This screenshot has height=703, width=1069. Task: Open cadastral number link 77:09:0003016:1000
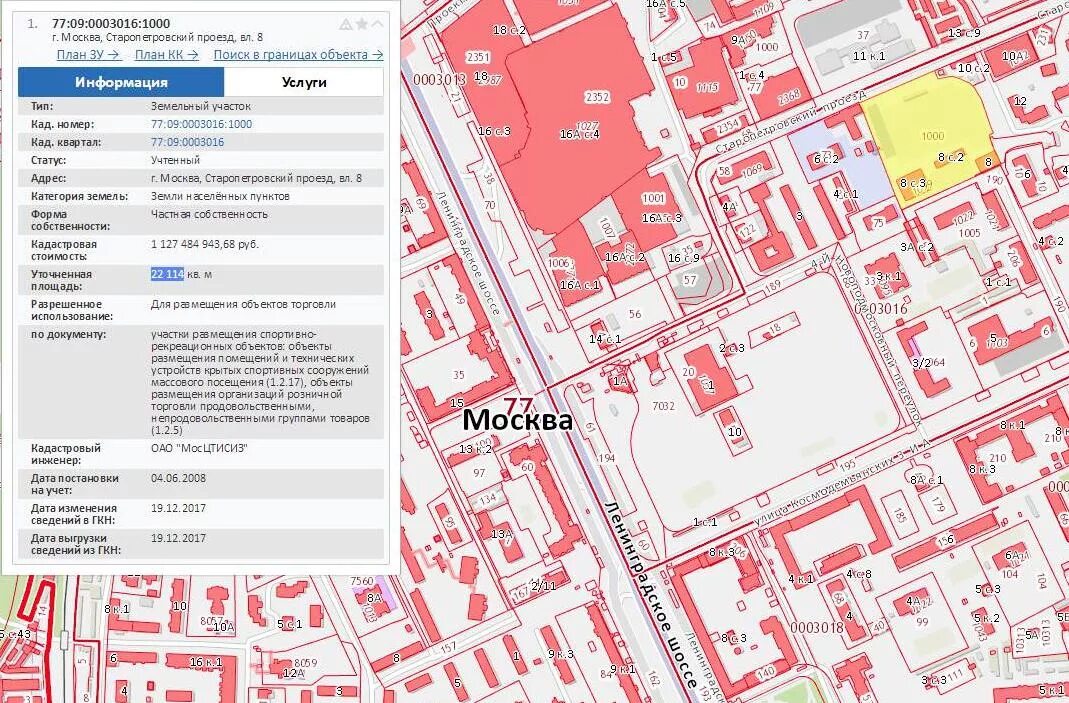click(201, 124)
